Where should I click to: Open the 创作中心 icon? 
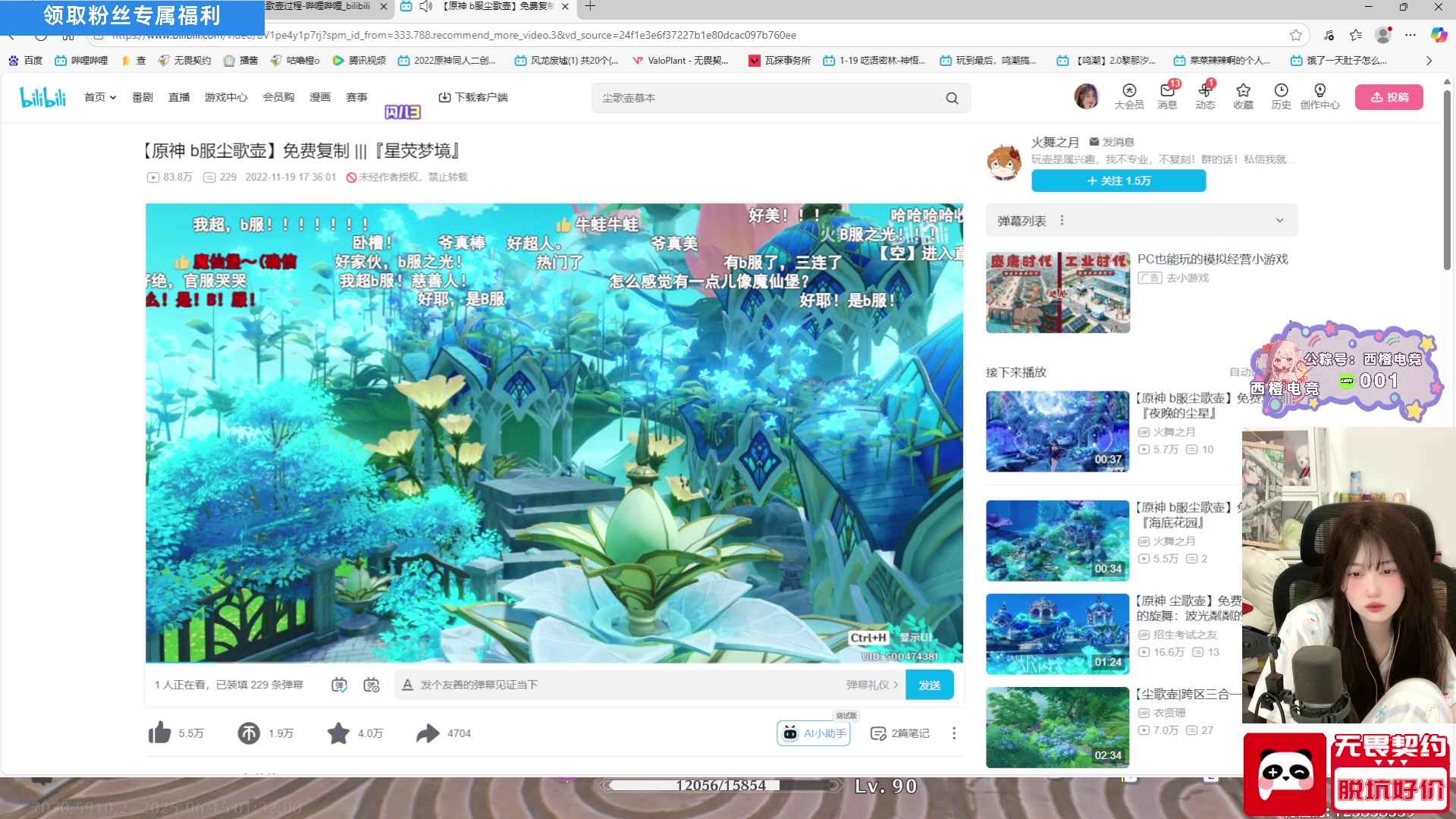tap(1319, 96)
